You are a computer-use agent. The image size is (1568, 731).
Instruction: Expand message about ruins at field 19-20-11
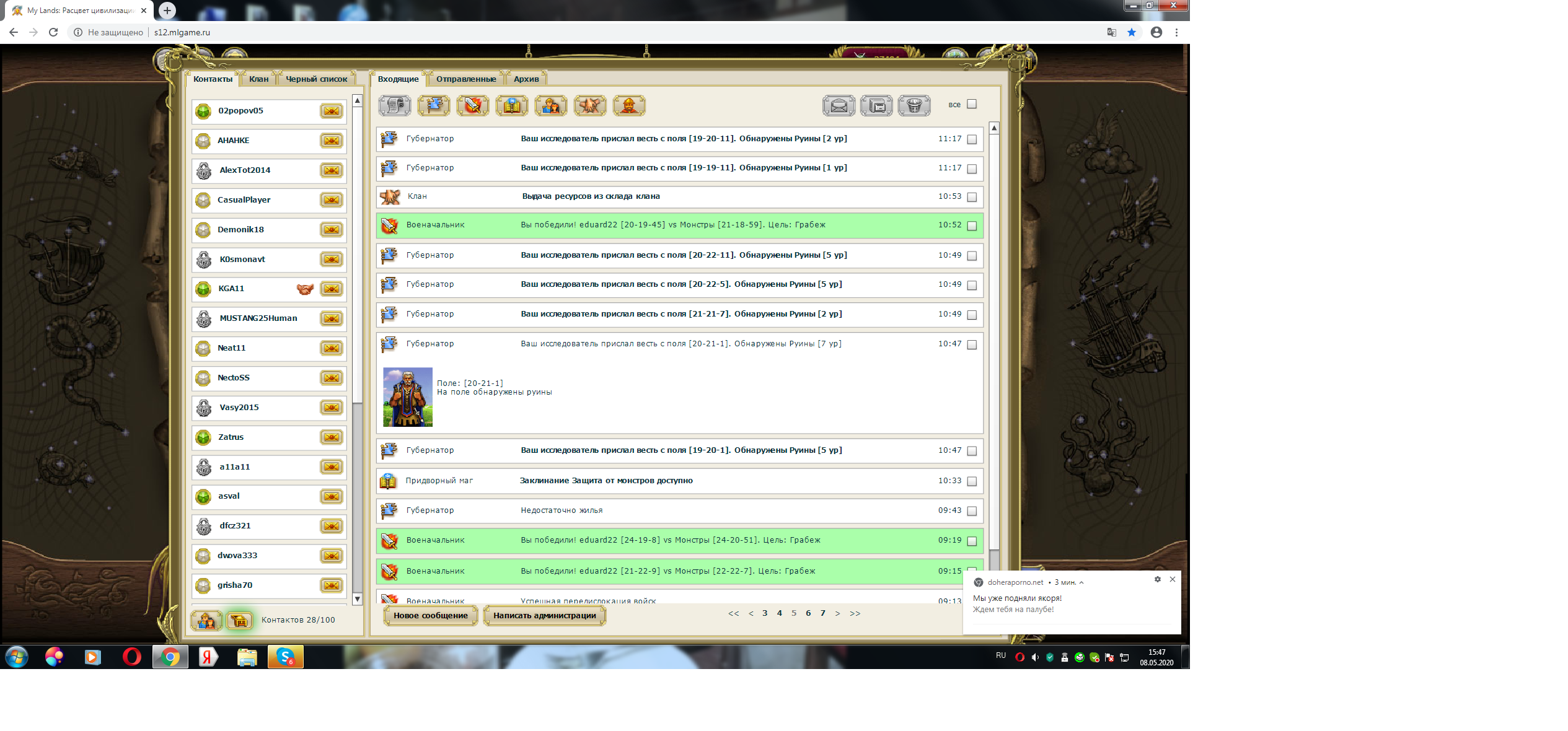pos(684,139)
